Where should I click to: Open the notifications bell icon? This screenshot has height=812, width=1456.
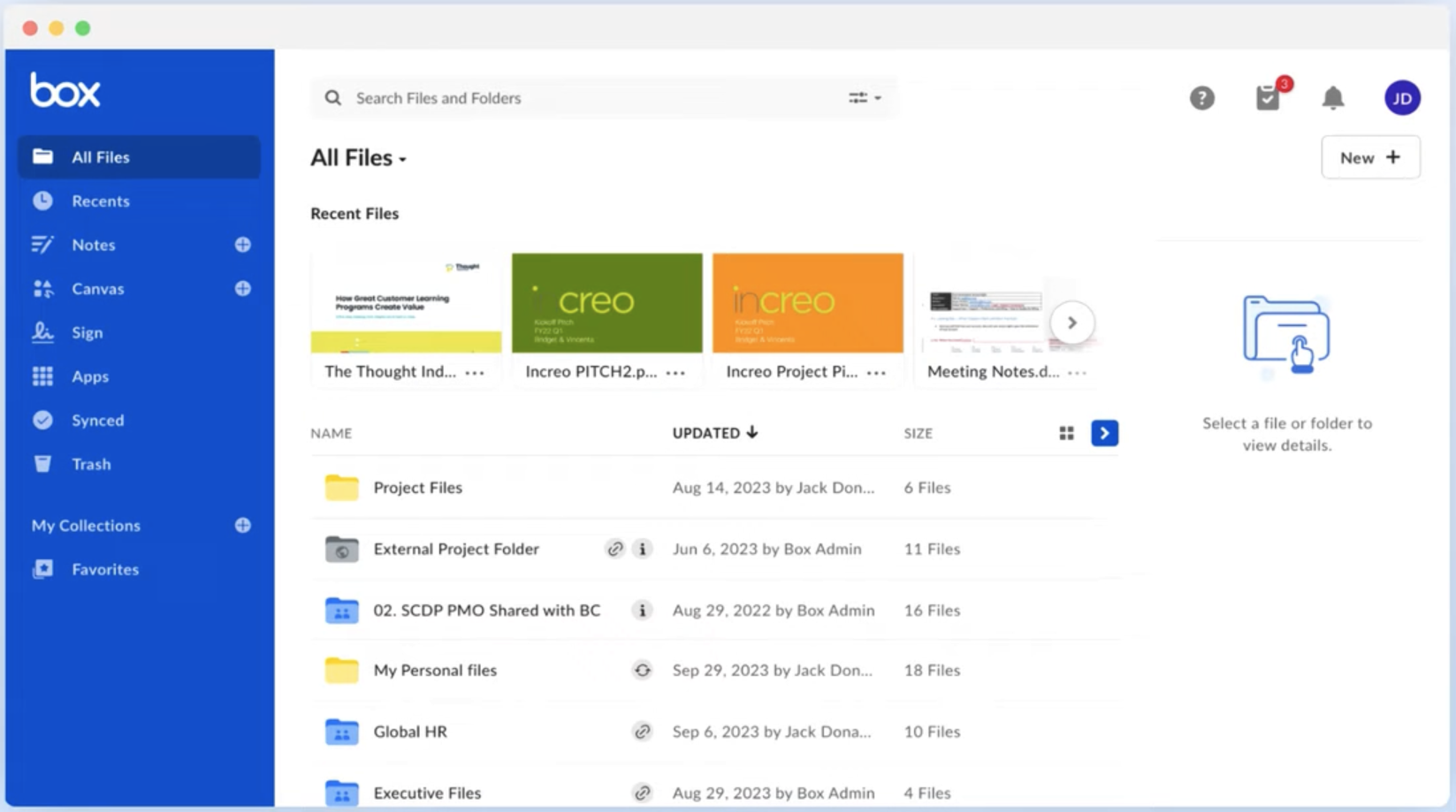1333,99
